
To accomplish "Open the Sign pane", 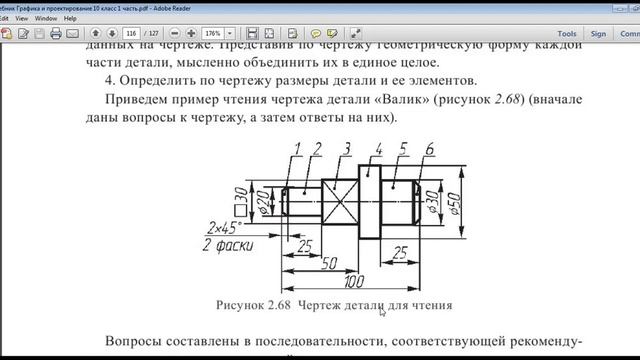I will pyautogui.click(x=598, y=34).
